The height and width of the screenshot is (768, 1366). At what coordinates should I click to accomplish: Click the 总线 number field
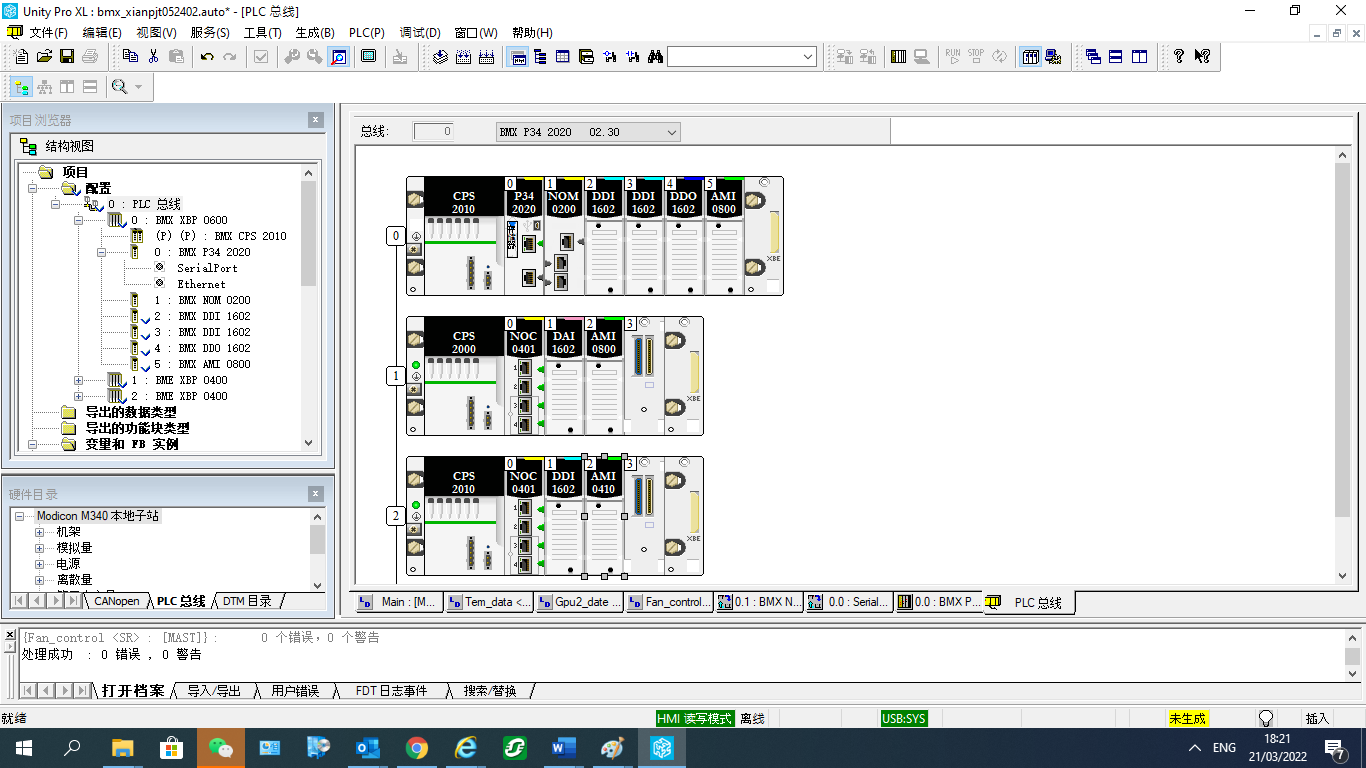pyautogui.click(x=433, y=131)
